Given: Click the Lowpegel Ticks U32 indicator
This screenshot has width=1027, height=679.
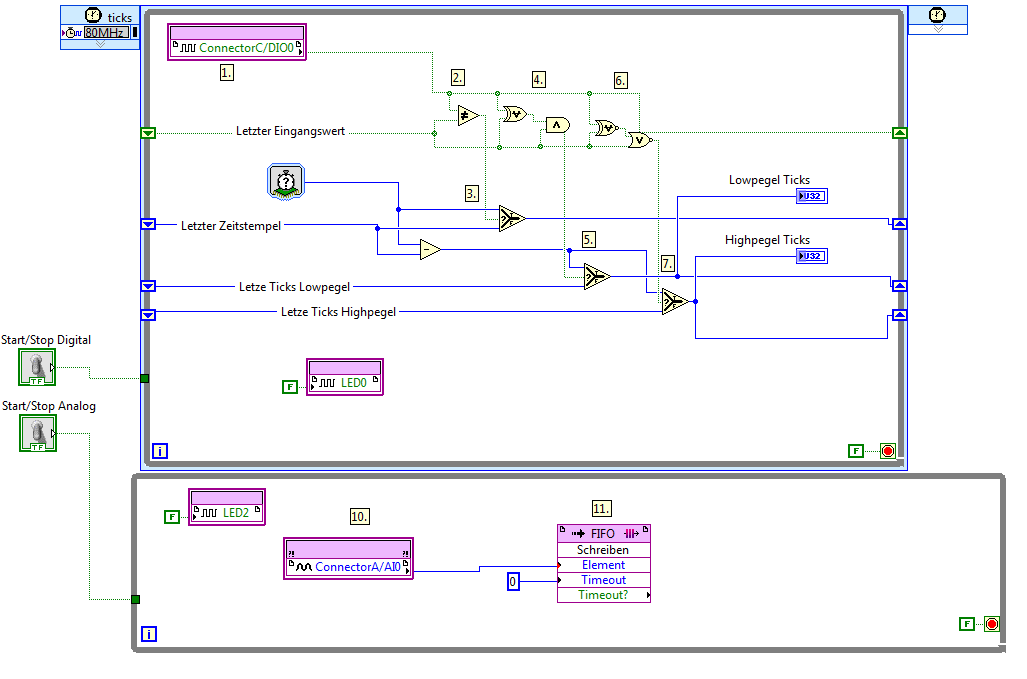Looking at the screenshot, I should tap(812, 196).
